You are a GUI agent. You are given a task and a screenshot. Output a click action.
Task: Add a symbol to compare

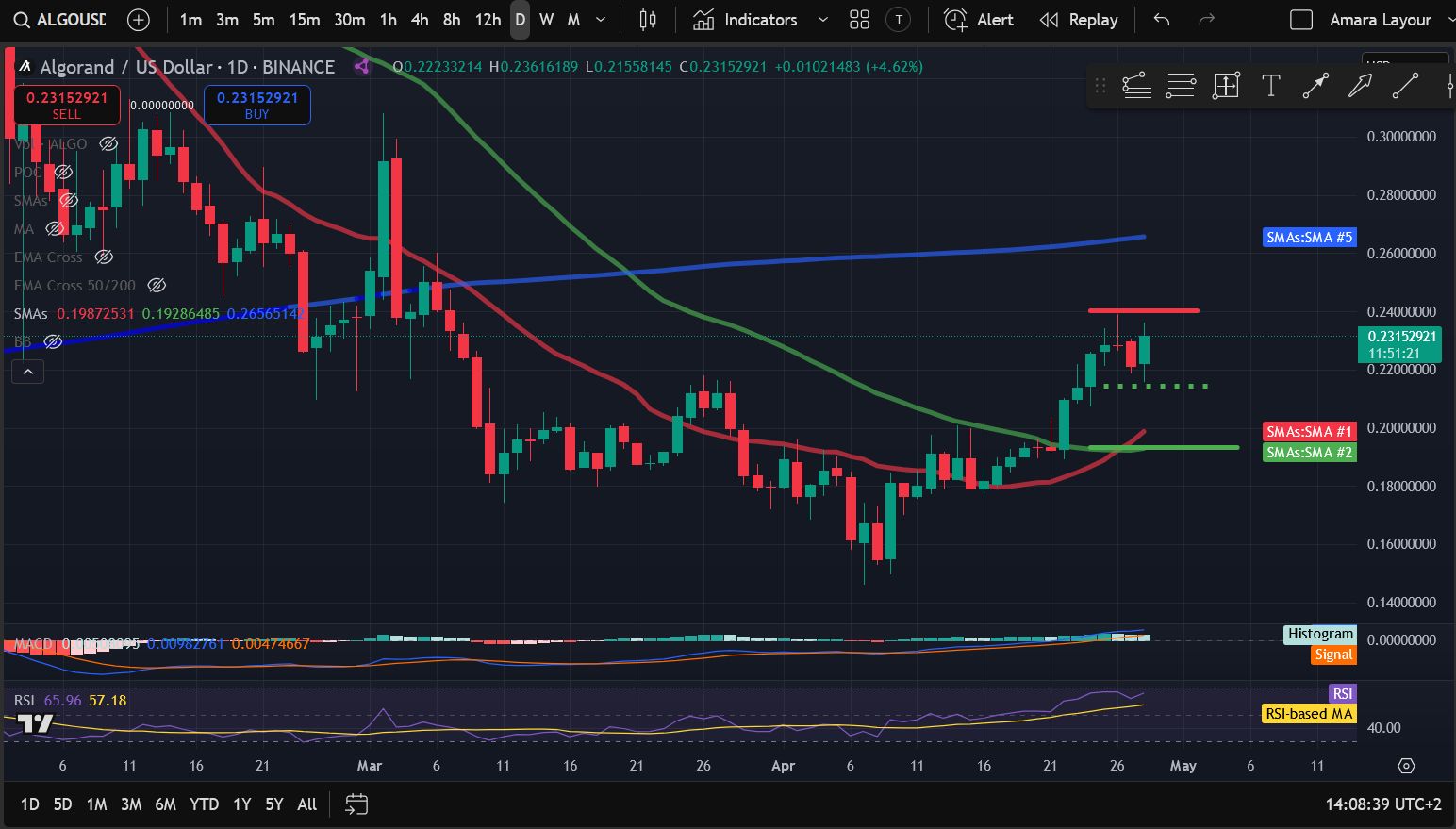pyautogui.click(x=139, y=20)
